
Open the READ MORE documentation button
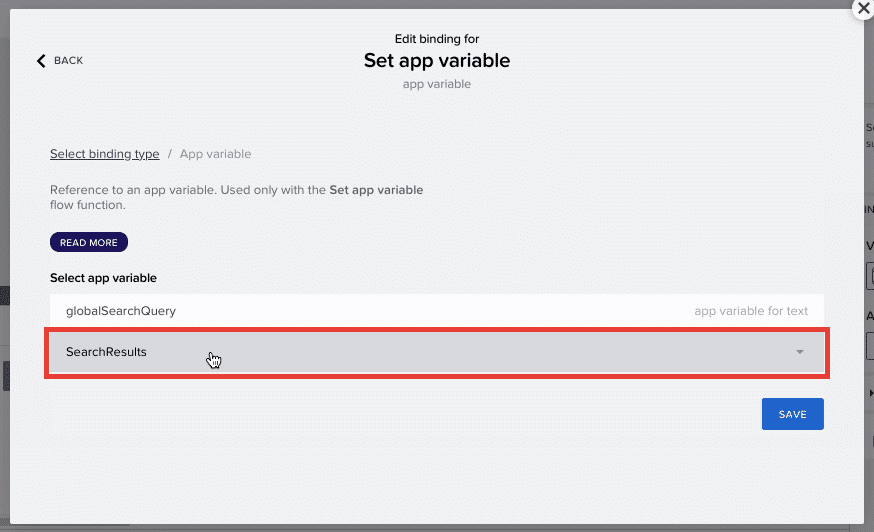(x=89, y=242)
